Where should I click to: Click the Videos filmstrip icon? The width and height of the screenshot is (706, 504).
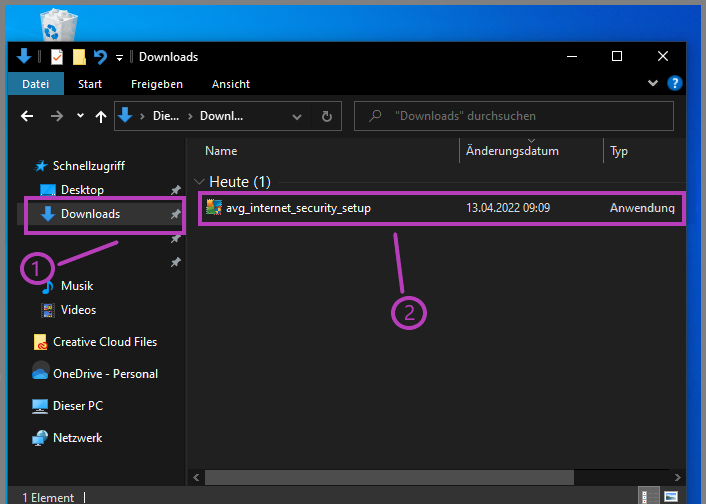(48, 310)
